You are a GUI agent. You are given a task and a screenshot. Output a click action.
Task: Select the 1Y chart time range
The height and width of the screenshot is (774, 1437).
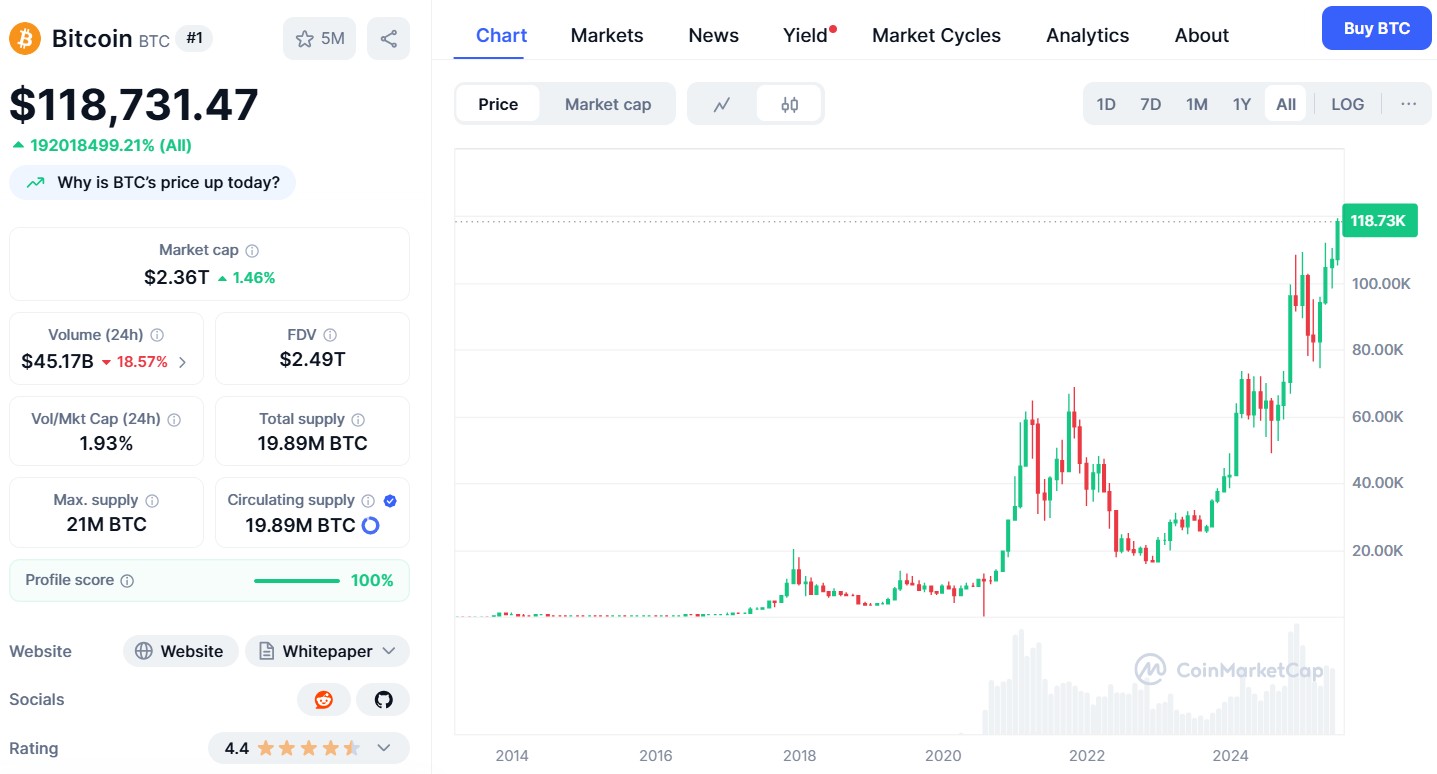point(1241,103)
